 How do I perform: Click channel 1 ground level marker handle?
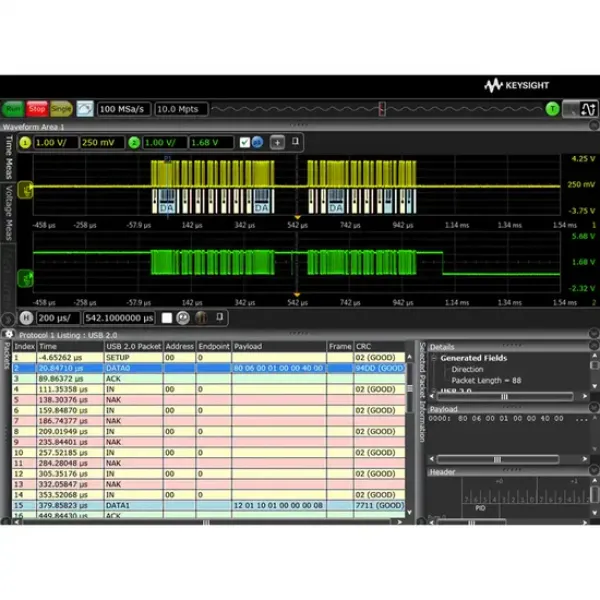[26, 190]
